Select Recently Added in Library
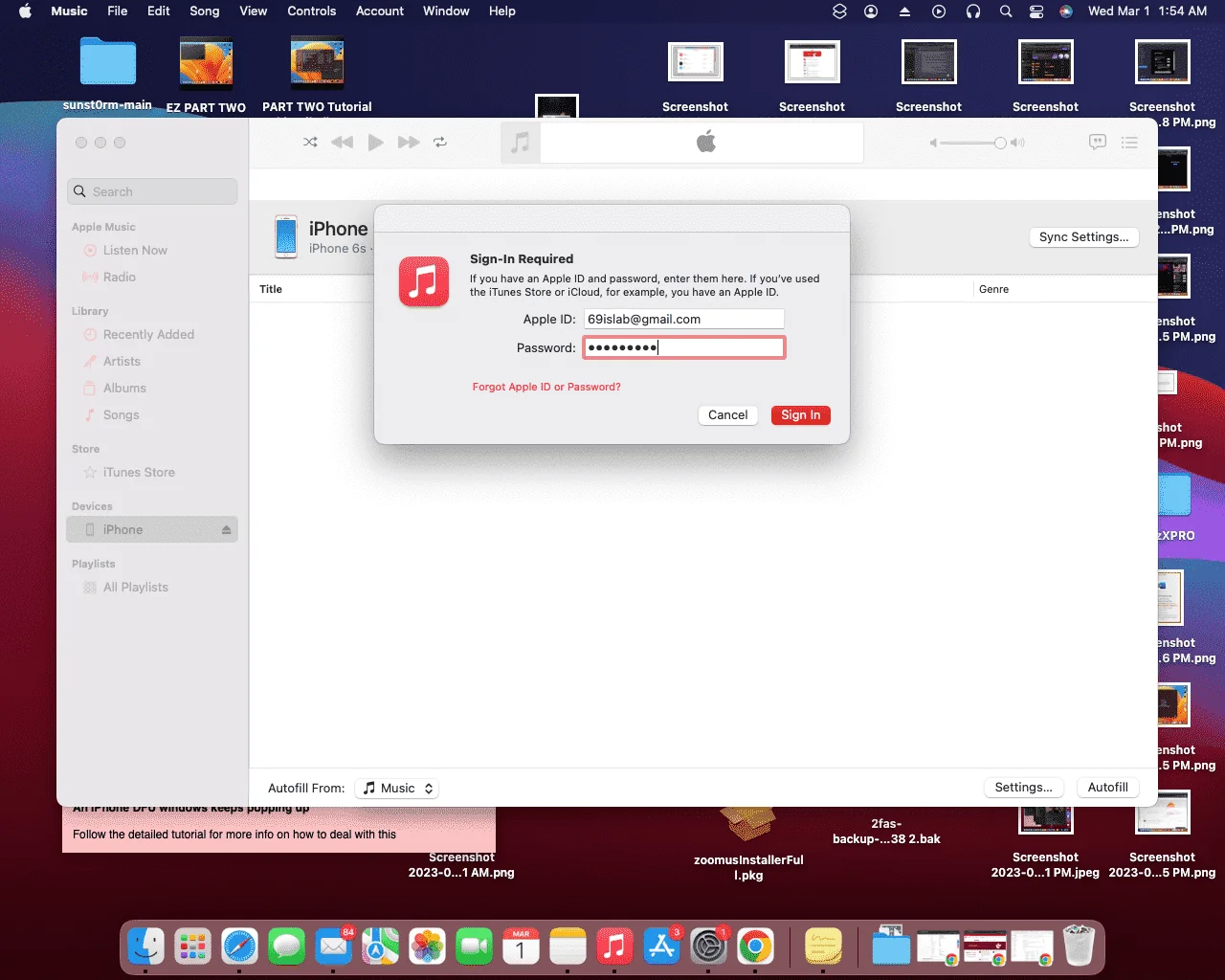This screenshot has height=980, width=1225. (148, 334)
